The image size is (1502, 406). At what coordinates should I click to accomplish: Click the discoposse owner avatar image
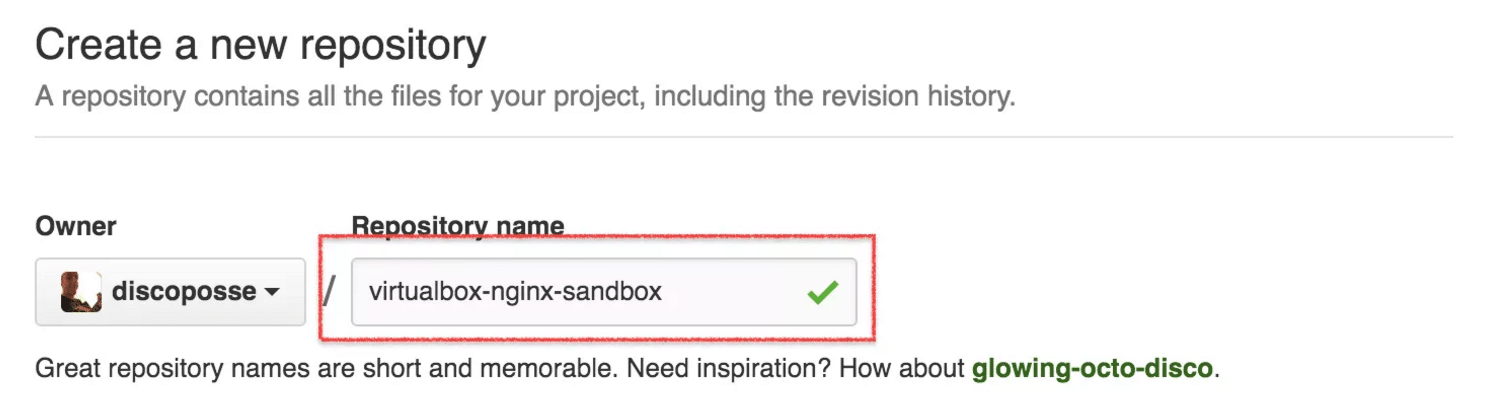click(81, 292)
